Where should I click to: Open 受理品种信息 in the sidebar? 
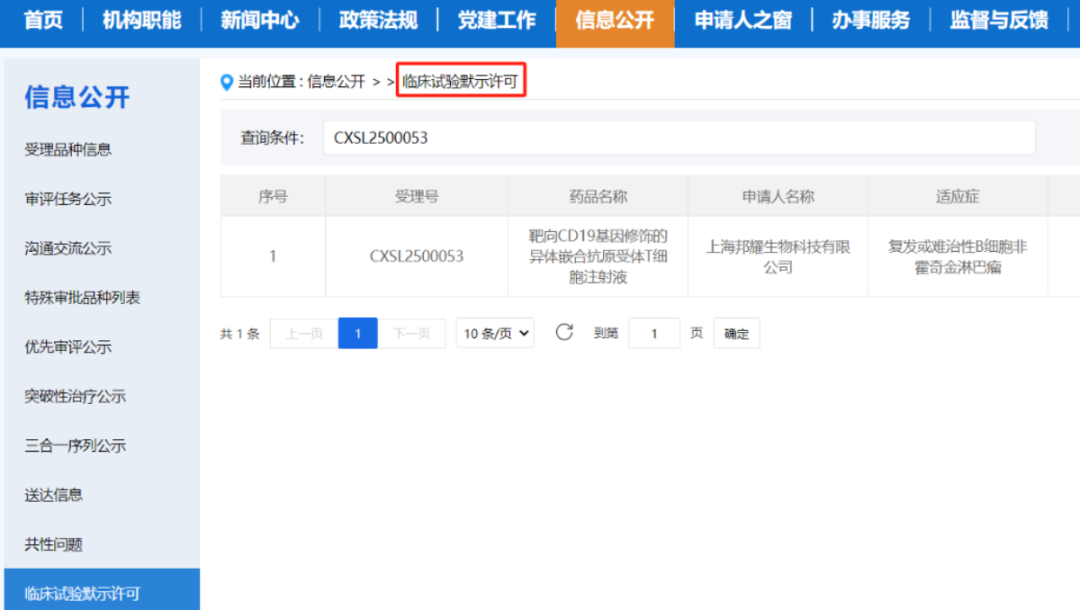coord(68,149)
